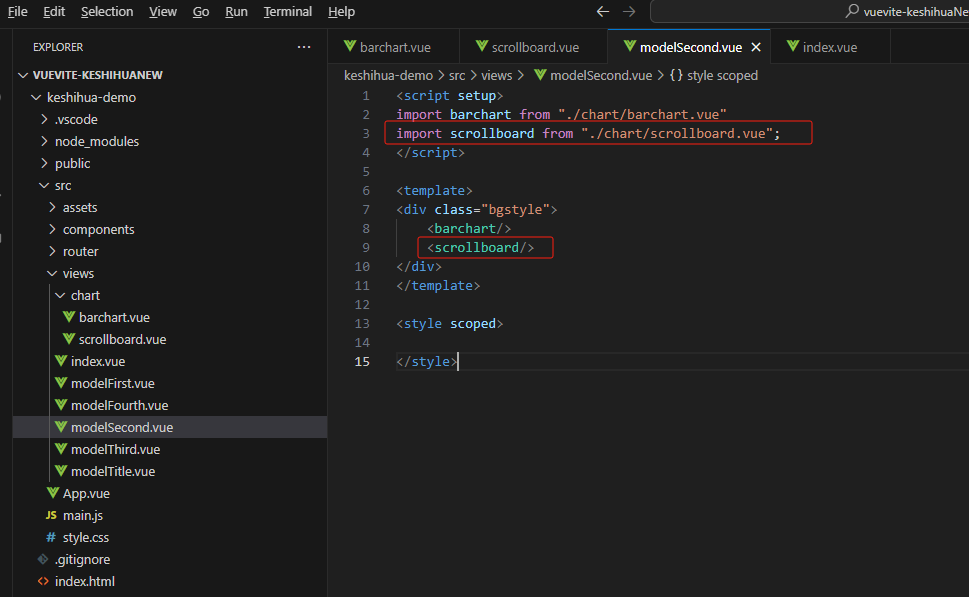Open the Selection menu

[x=107, y=12]
